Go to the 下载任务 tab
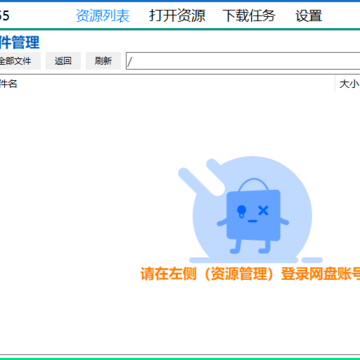Screen dimensions: 360x360 coord(249,16)
